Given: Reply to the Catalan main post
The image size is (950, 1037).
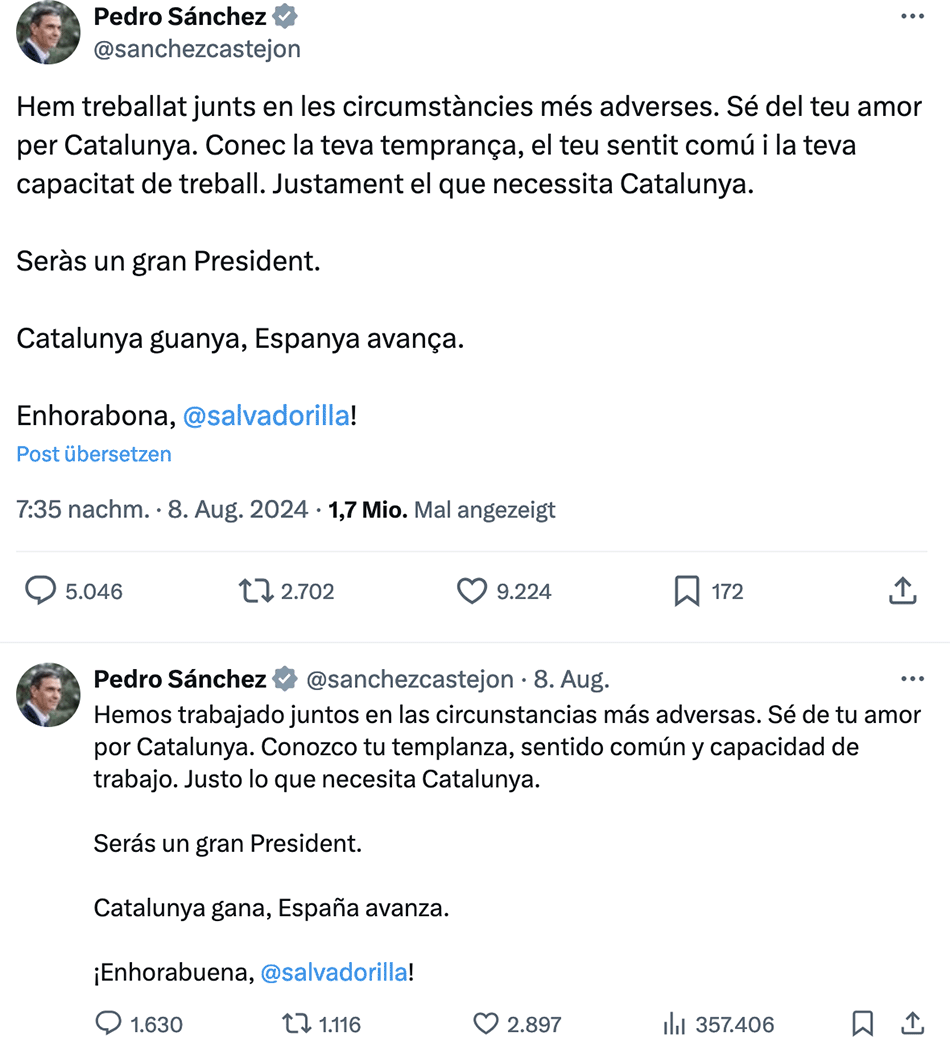Looking at the screenshot, I should (40, 591).
